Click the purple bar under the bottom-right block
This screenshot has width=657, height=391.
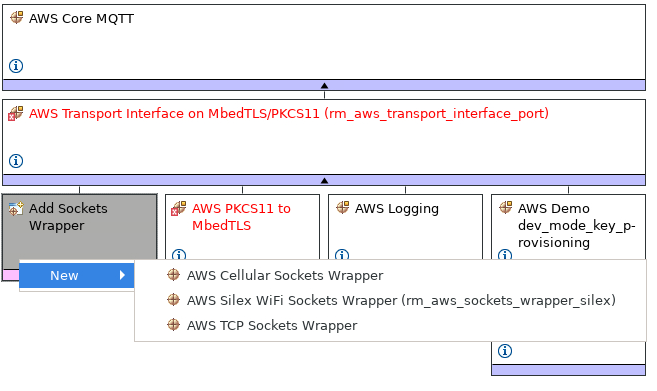pyautogui.click(x=568, y=370)
